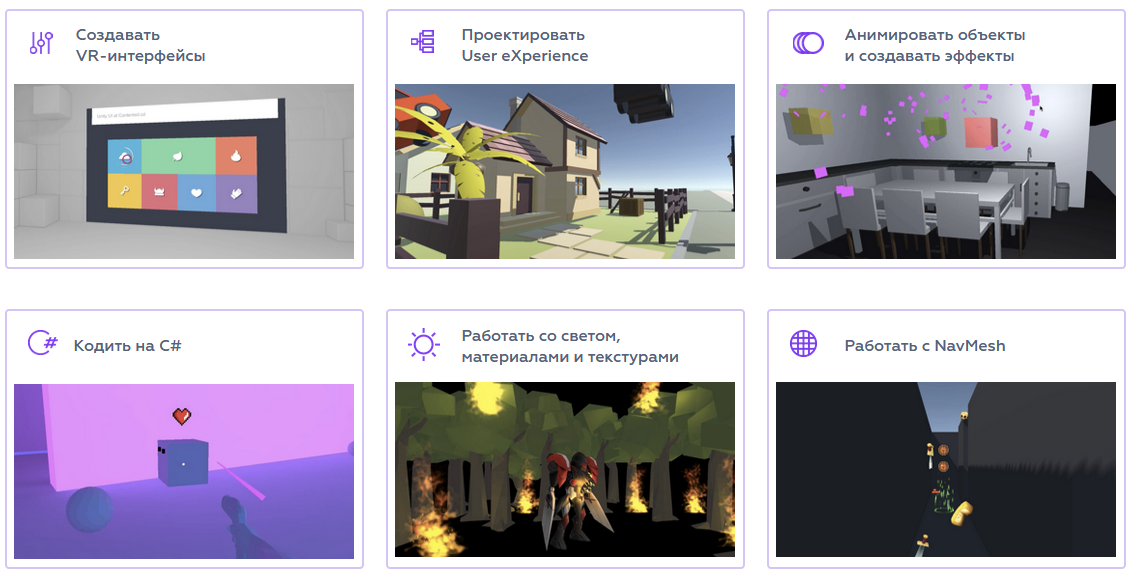Open the kitchen with pink particles thumbnail

coord(946,172)
